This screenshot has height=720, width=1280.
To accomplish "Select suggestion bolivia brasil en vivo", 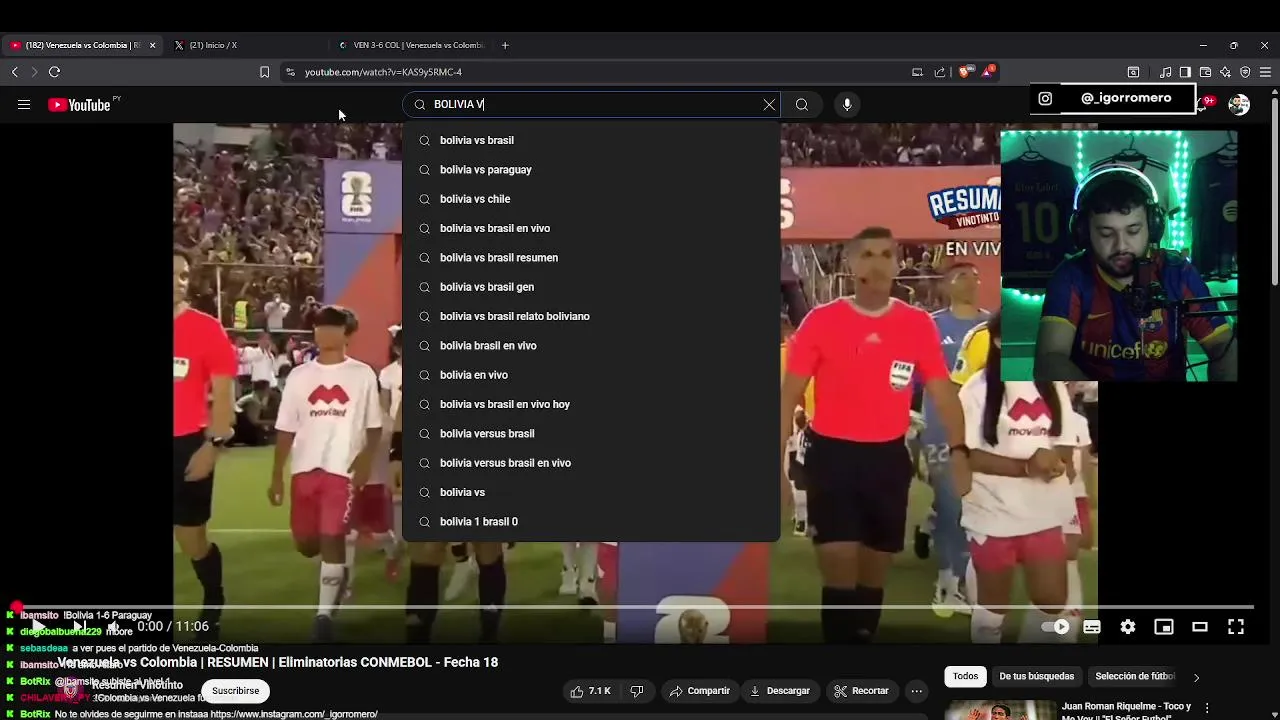I will pos(591,346).
